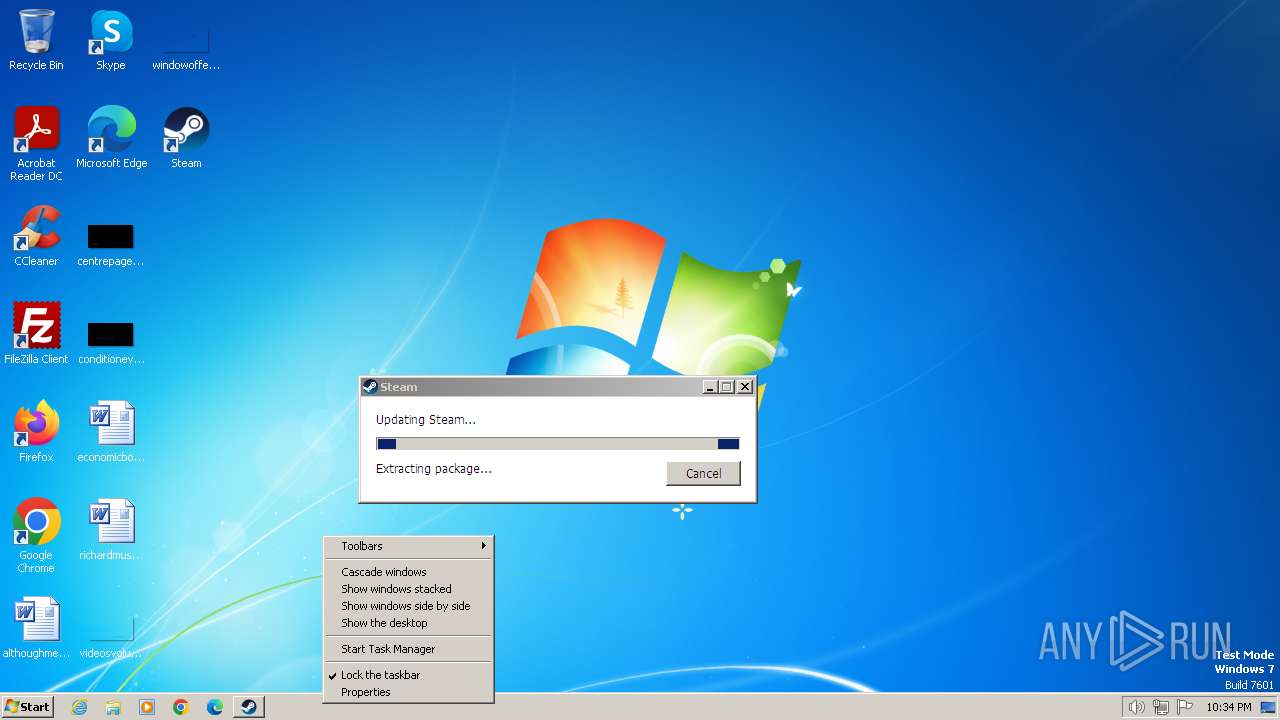The image size is (1280, 720).
Task: Click the show desktop tray corner button
Action: (x=1268, y=707)
